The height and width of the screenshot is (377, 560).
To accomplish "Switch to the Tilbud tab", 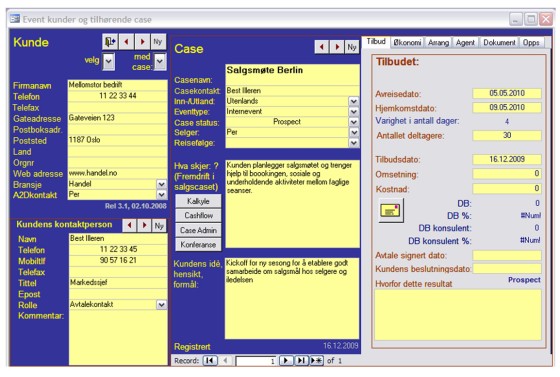I will pyautogui.click(x=376, y=42).
